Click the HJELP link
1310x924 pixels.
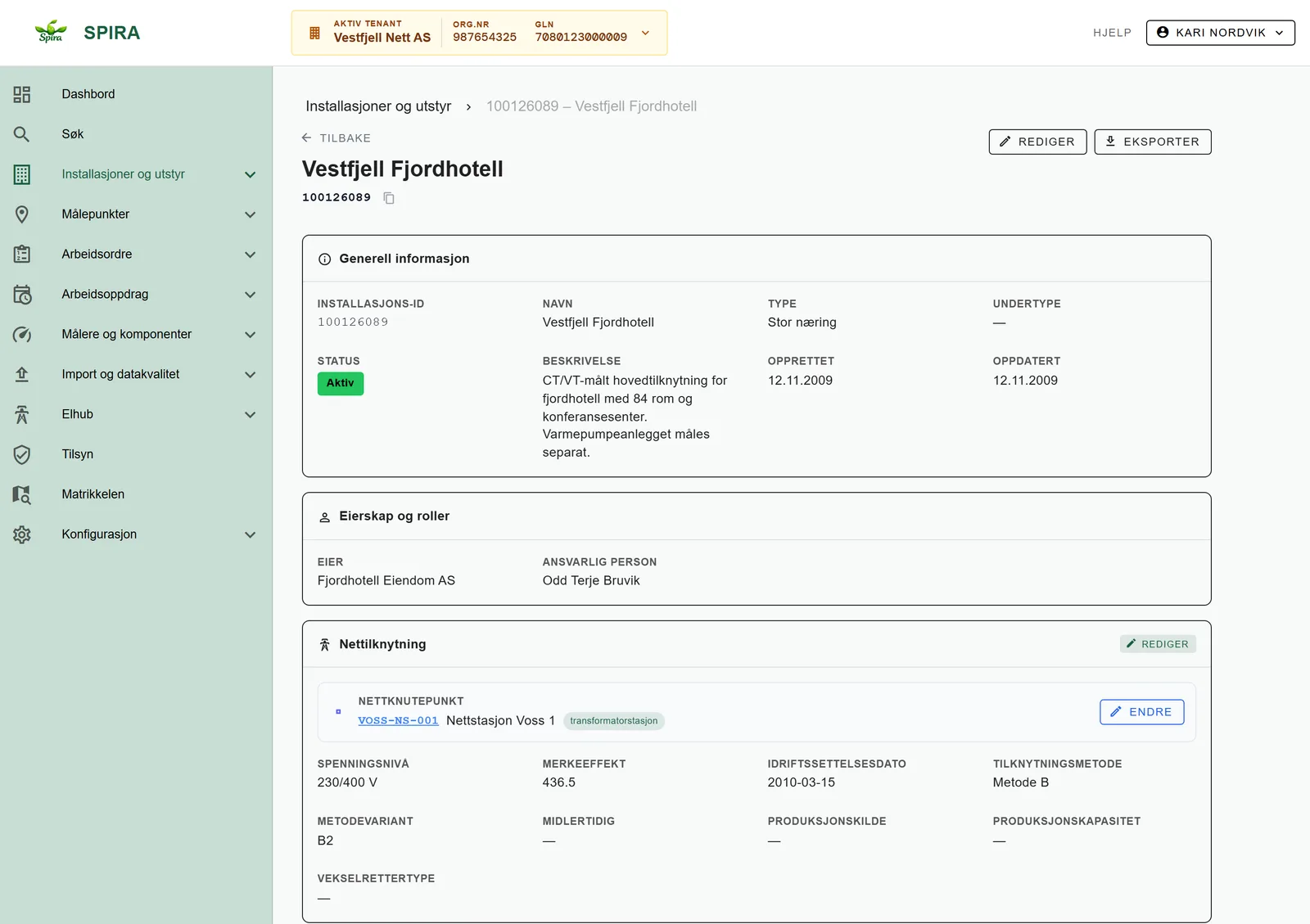click(x=1112, y=33)
